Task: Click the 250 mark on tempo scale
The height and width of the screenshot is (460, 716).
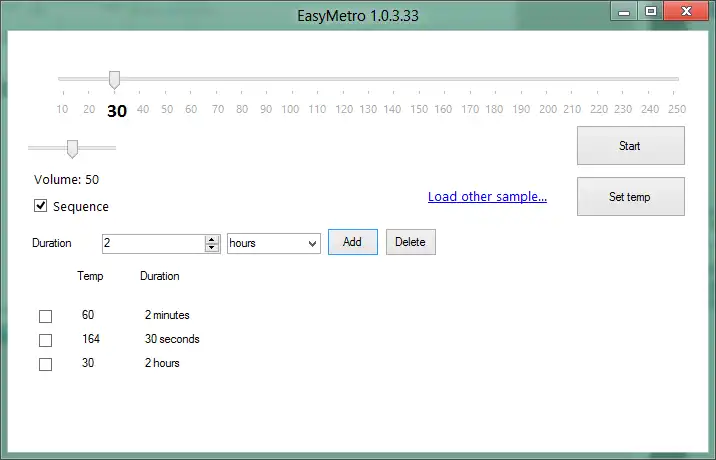Action: (677, 109)
